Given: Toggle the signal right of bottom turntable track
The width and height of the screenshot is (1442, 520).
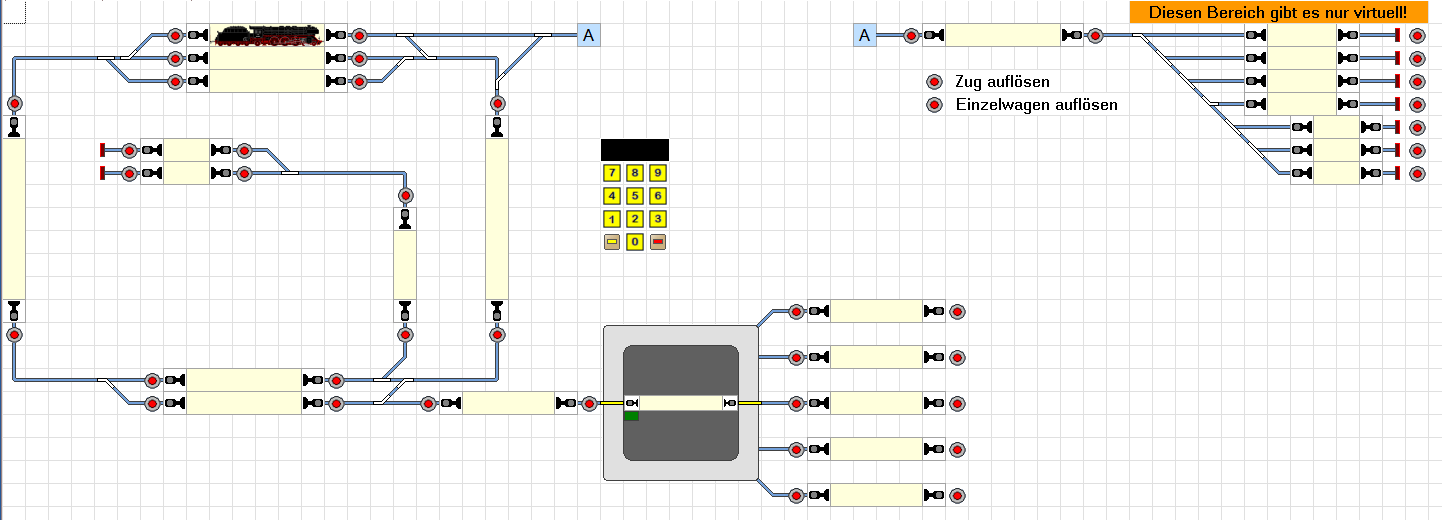Looking at the screenshot, I should tap(957, 495).
